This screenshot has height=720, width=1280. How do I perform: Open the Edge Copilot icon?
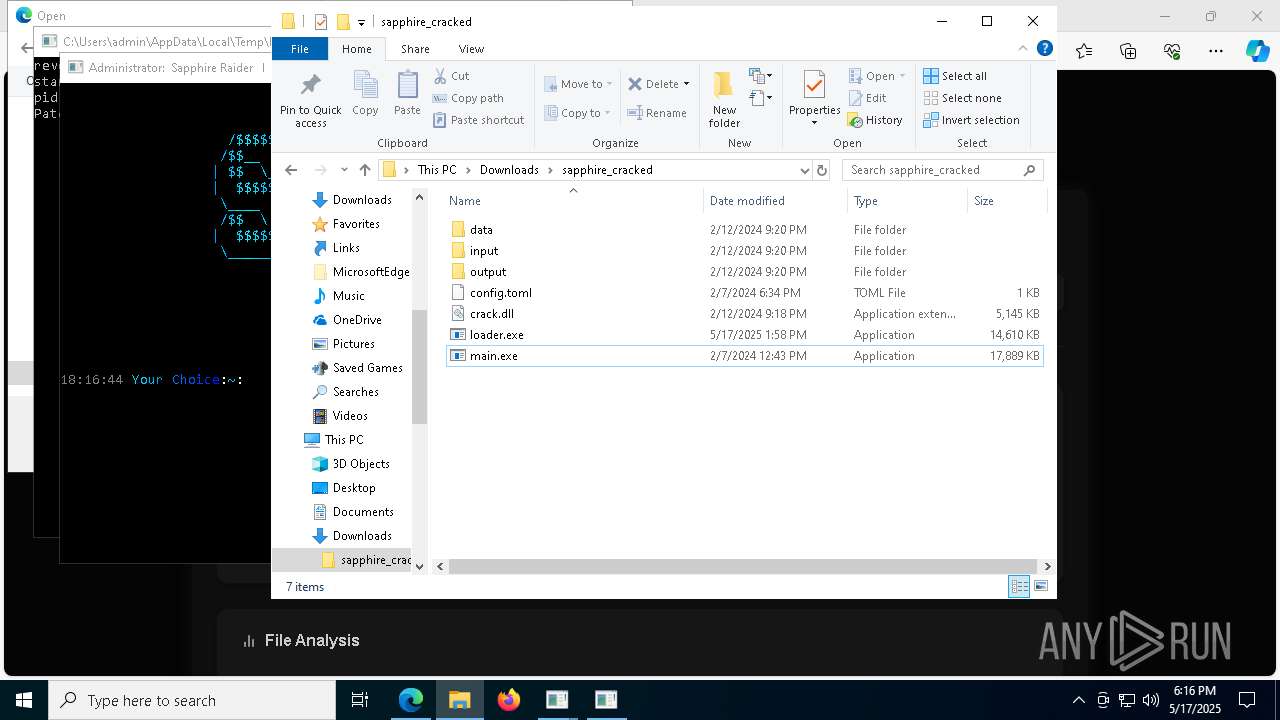pyautogui.click(x=1257, y=51)
